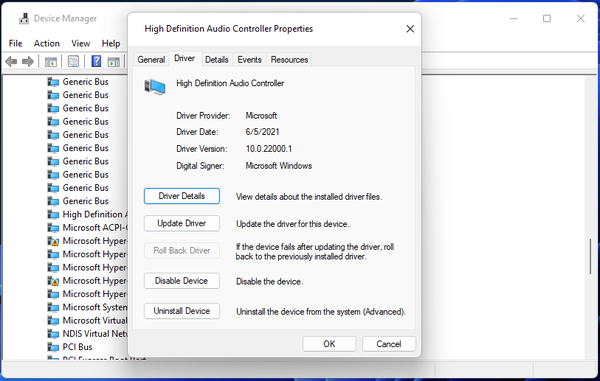Click the icon next to NDIS Virtual Net

click(53, 334)
